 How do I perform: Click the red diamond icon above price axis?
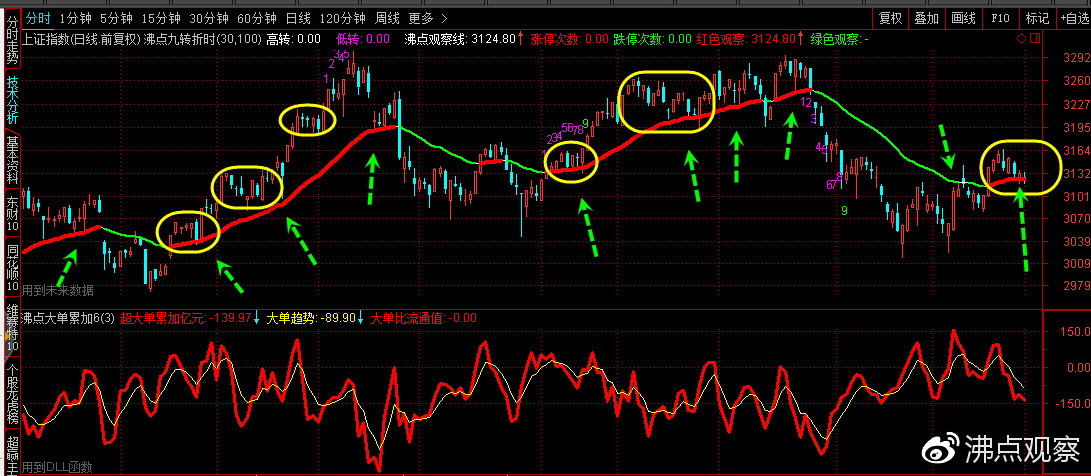point(1021,38)
